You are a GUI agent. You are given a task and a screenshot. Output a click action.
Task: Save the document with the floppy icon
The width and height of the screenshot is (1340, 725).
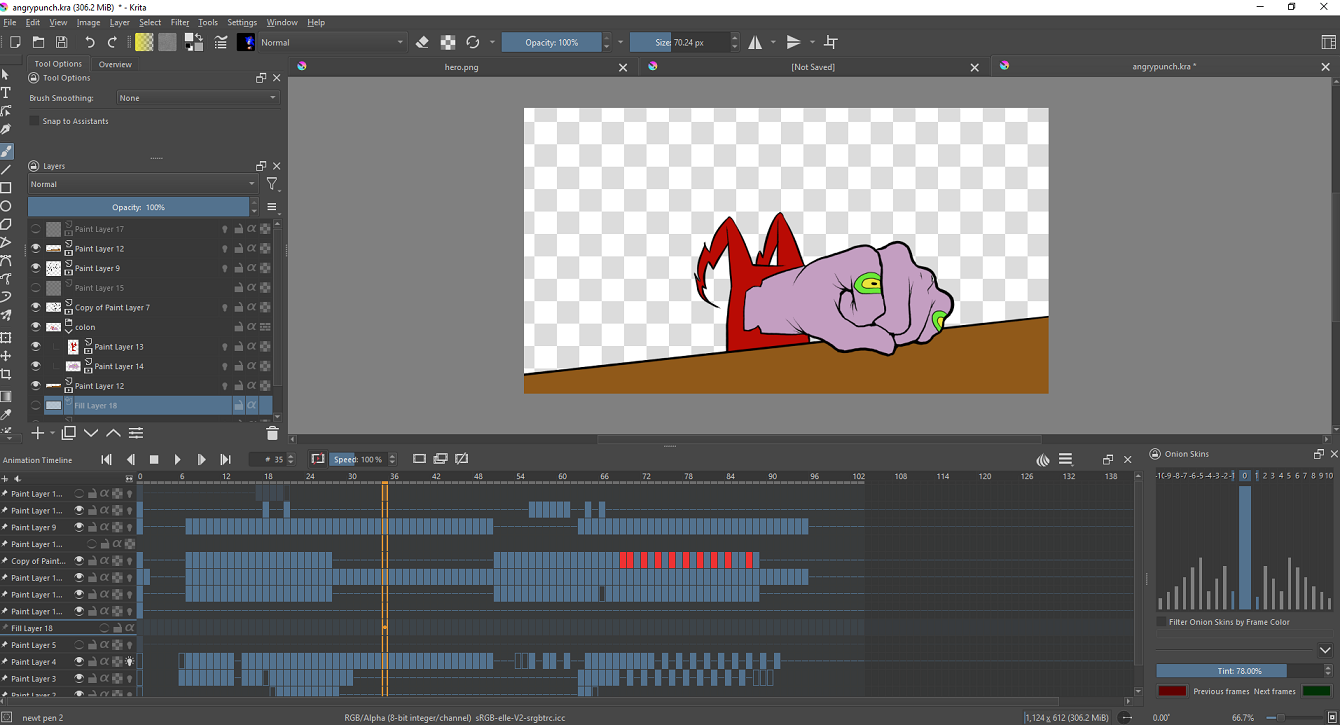pos(61,42)
